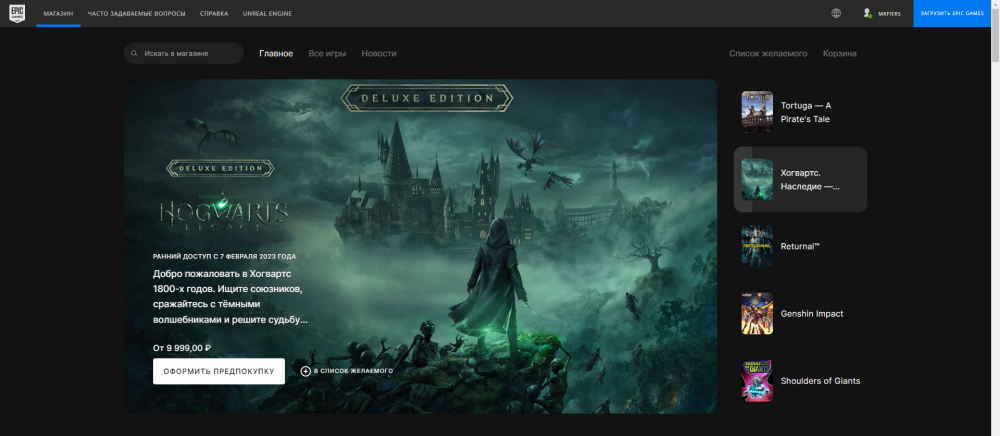Click the price От 9 999,00 ₽
1000x436 pixels.
(182, 348)
